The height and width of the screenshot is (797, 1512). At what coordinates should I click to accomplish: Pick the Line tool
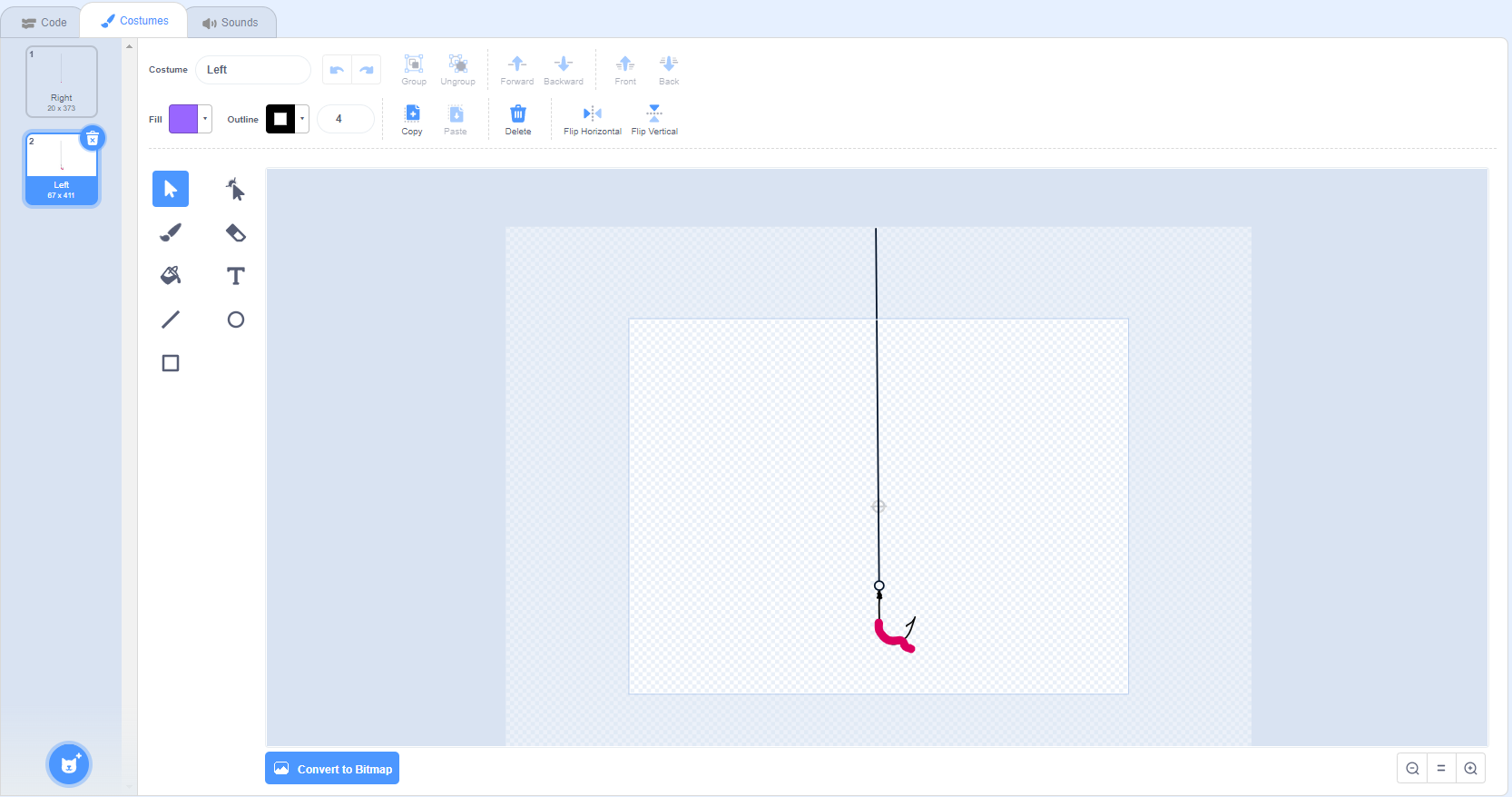tap(171, 320)
